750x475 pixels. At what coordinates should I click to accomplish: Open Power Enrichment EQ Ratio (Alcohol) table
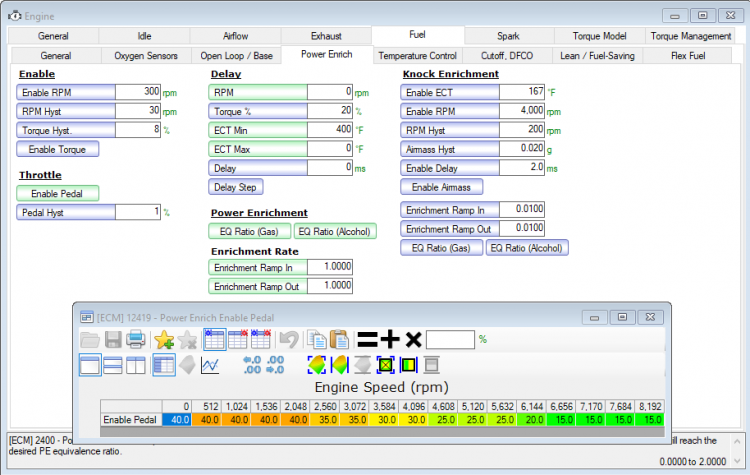(335, 232)
